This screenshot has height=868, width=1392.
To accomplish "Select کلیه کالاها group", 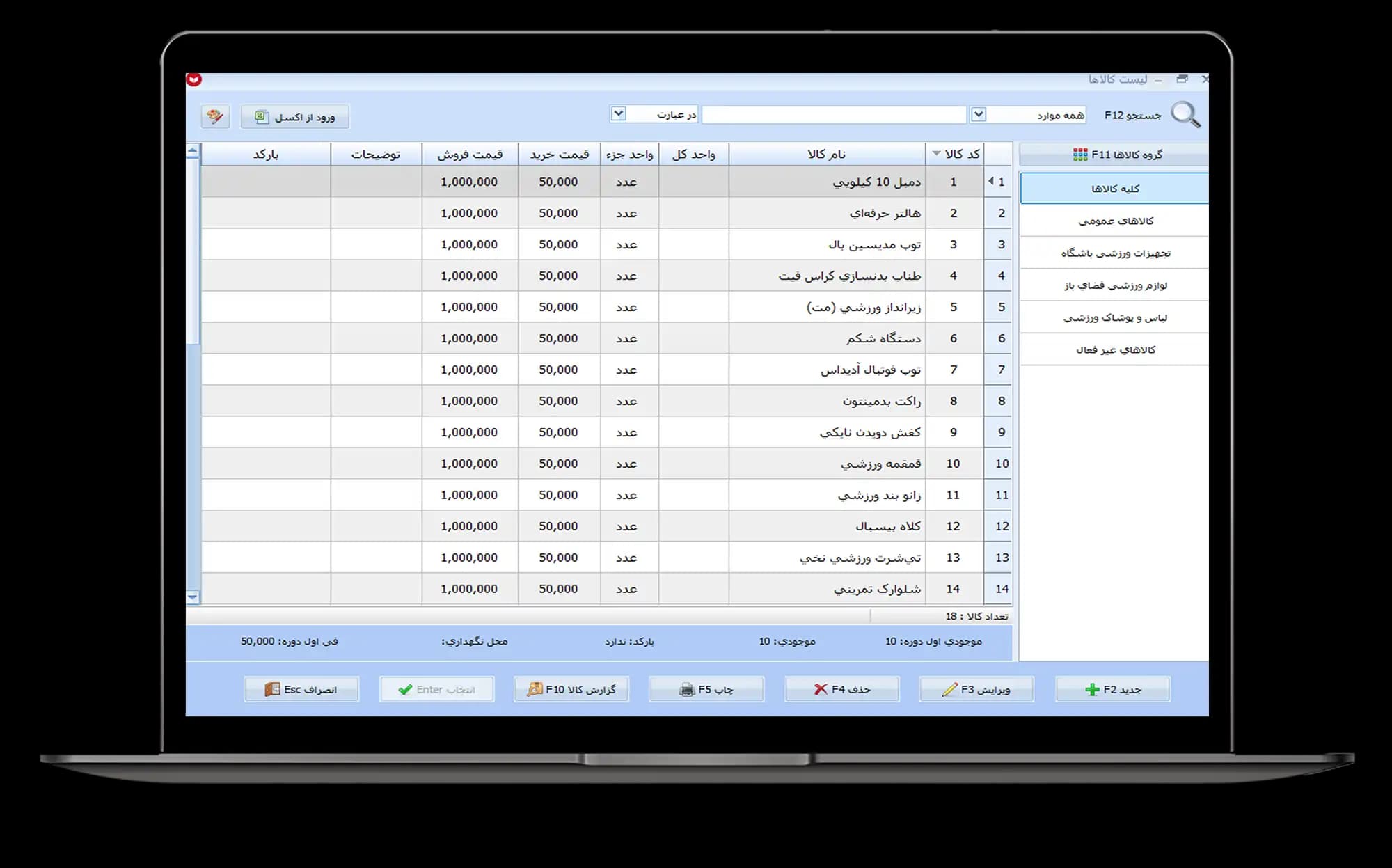I will (x=1114, y=189).
